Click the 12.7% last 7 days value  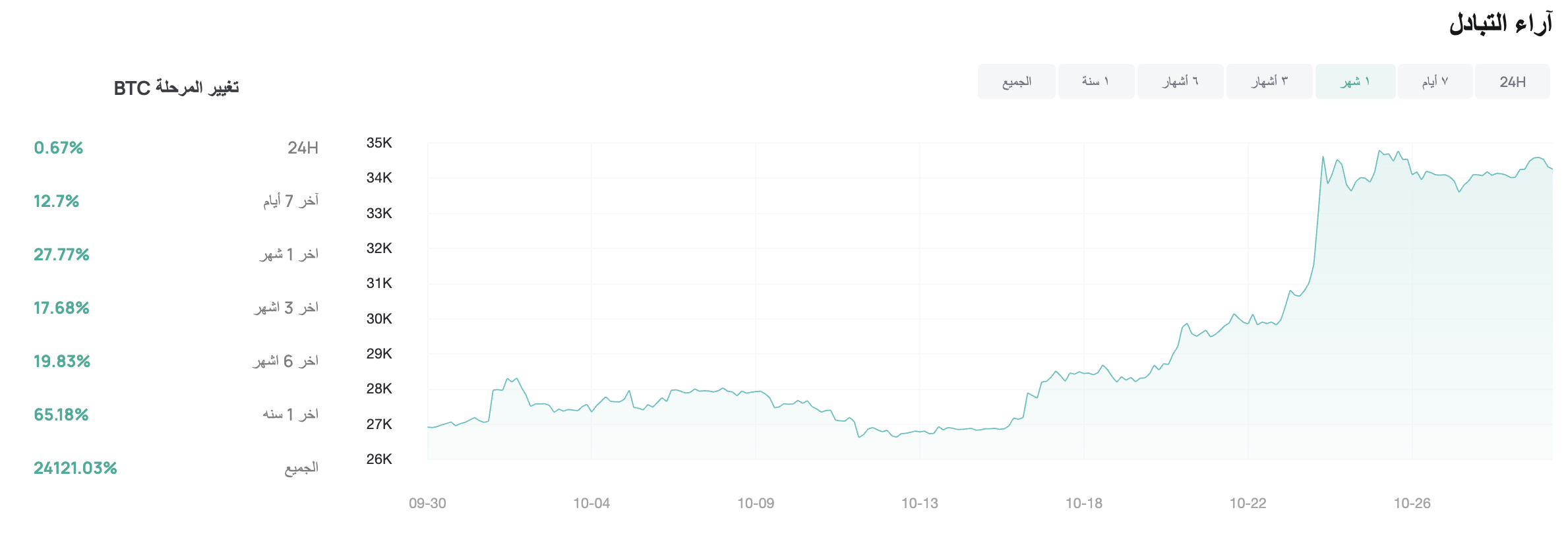point(57,201)
